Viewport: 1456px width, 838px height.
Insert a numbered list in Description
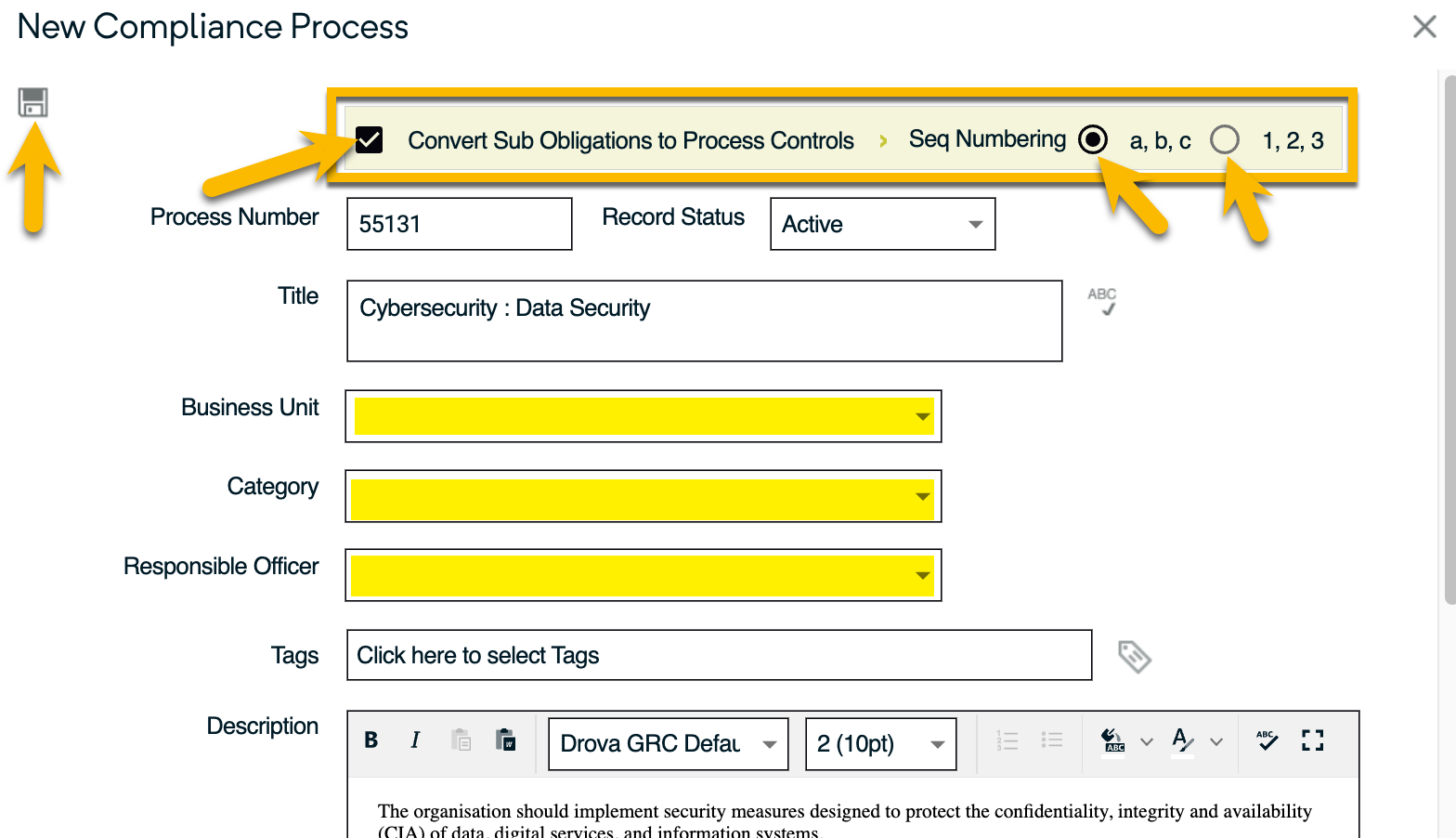(1007, 740)
